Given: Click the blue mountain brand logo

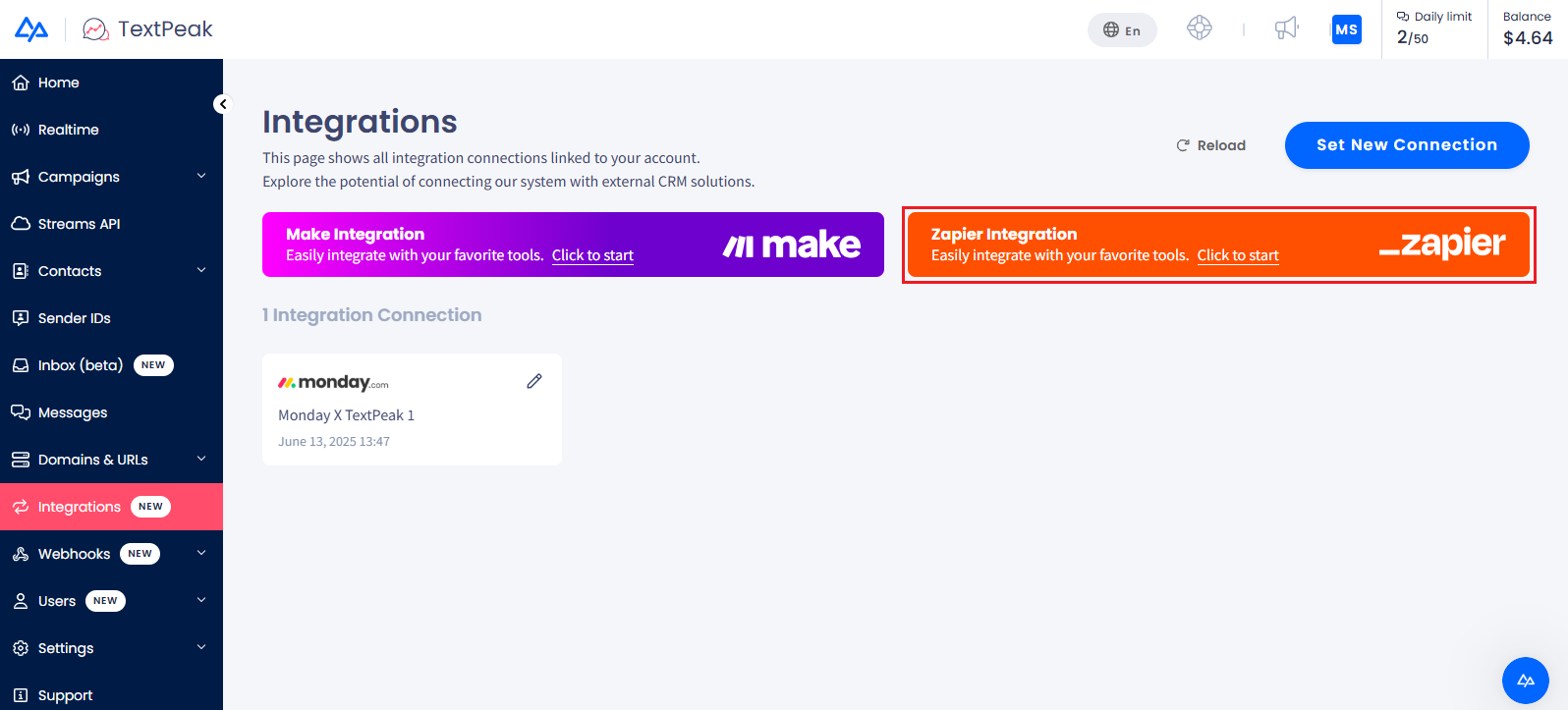Looking at the screenshot, I should point(31,29).
